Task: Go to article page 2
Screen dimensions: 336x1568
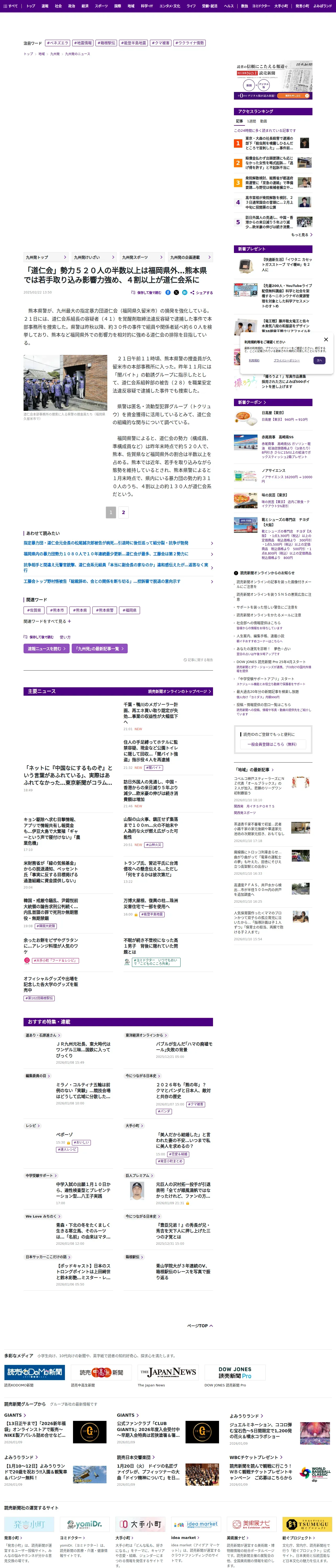Action: 123,512
